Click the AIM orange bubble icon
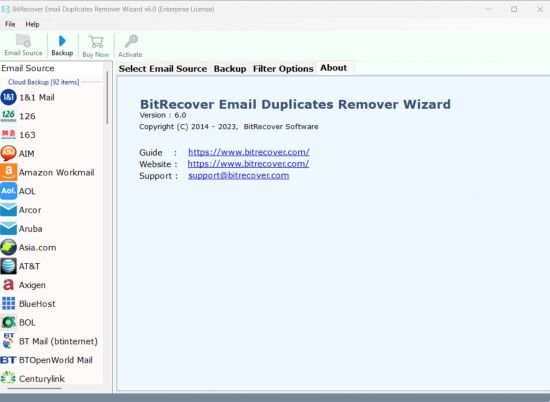550x402 pixels. coord(8,153)
